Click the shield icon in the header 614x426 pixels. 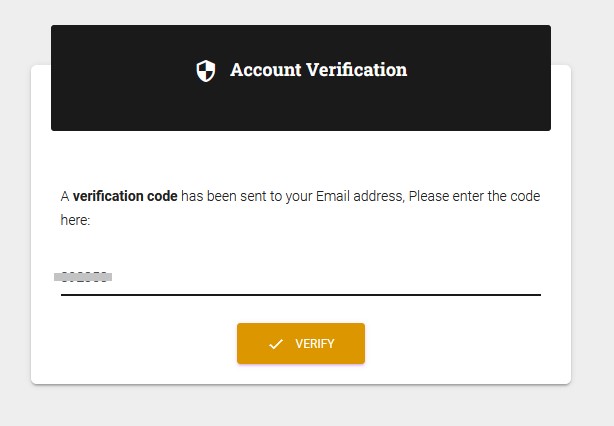[x=206, y=71]
